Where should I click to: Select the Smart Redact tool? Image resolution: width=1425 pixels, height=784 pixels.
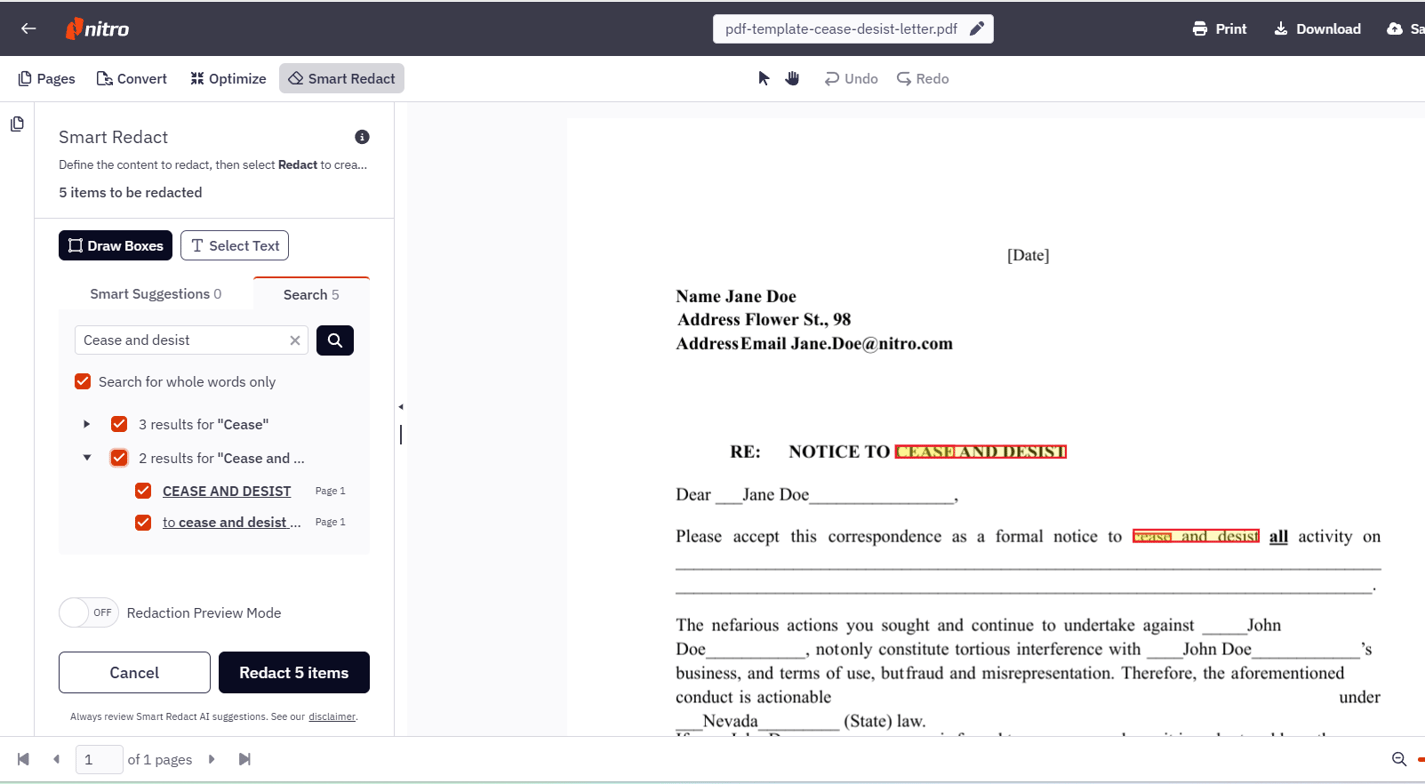342,79
